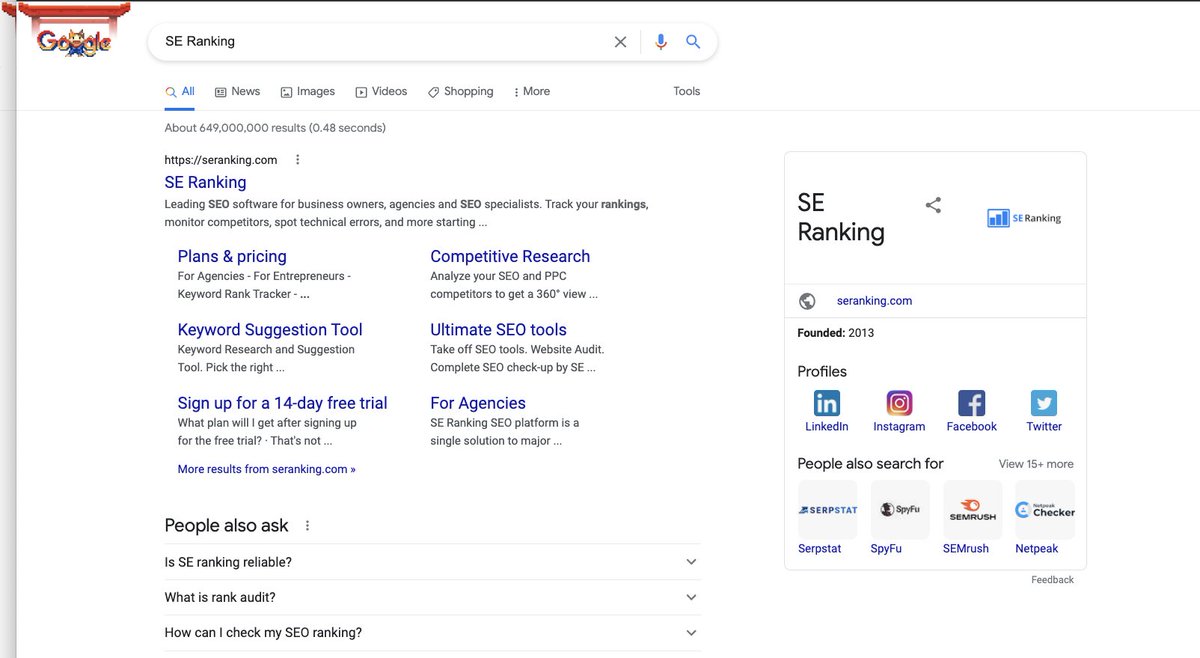This screenshot has width=1200, height=658.
Task: Open the three-dot menu next to People also ask
Action: click(307, 526)
